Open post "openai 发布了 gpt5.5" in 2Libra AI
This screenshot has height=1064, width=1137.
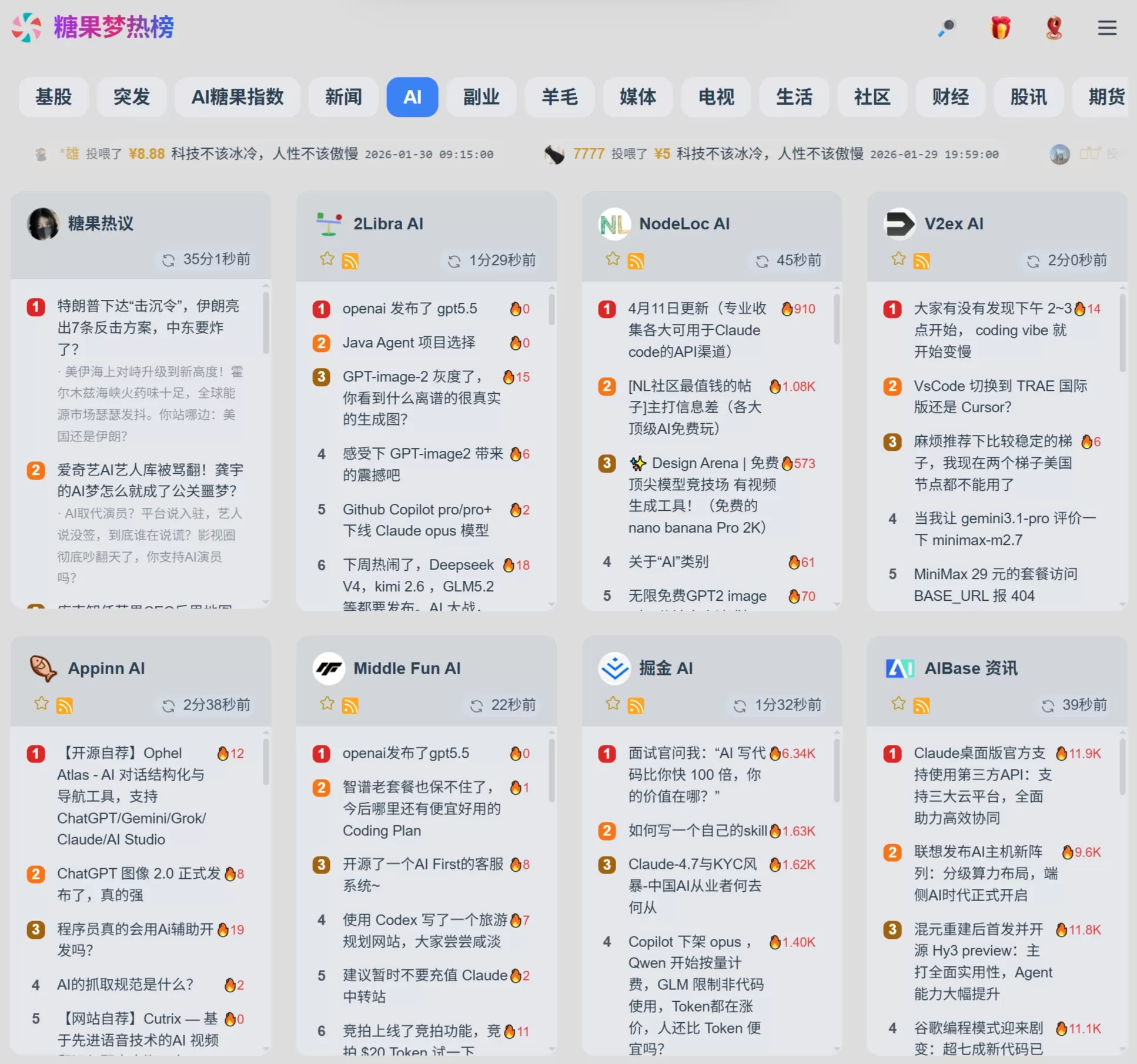click(x=410, y=309)
